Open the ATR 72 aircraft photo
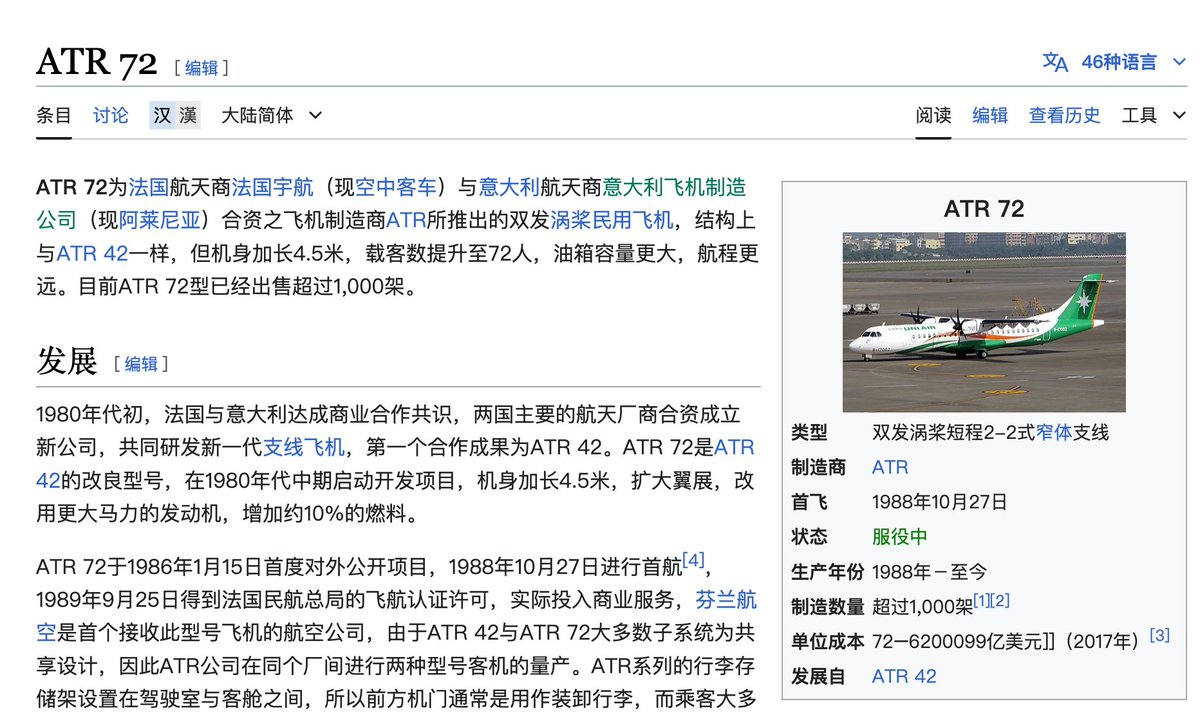The height and width of the screenshot is (713, 1200). coord(984,322)
